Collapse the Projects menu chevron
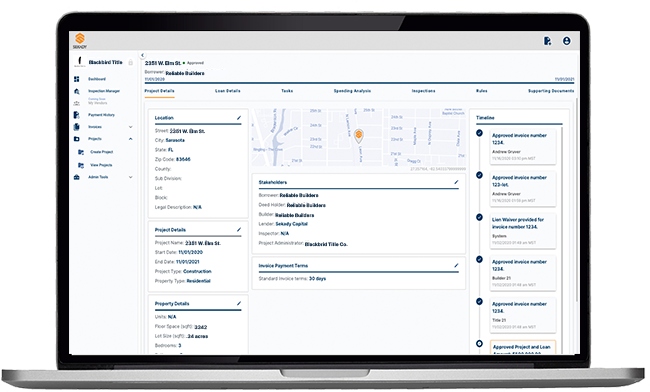Image resolution: width=650 pixels, height=392 pixels. pyautogui.click(x=131, y=139)
